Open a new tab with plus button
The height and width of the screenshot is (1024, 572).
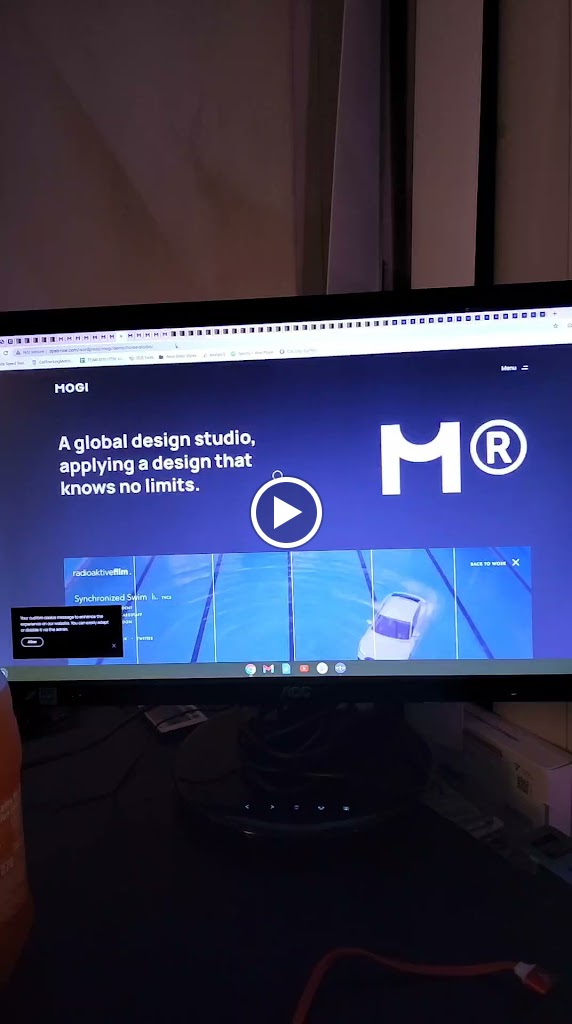[554, 314]
